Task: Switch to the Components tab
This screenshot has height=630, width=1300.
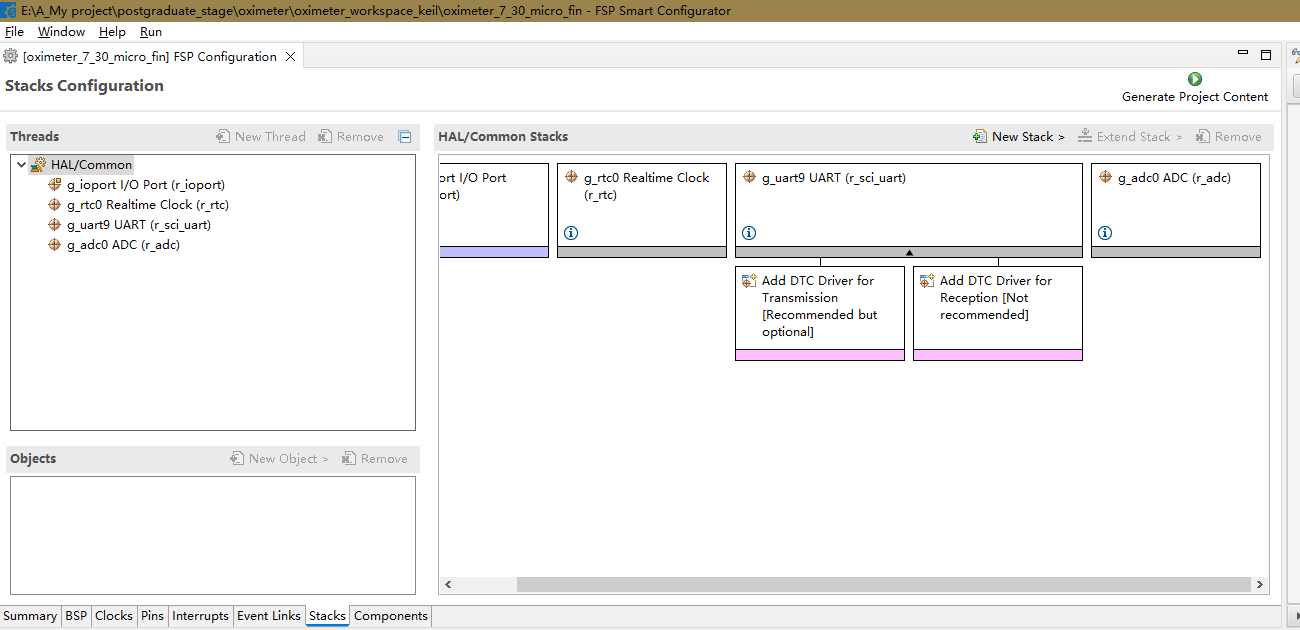Action: 391,616
